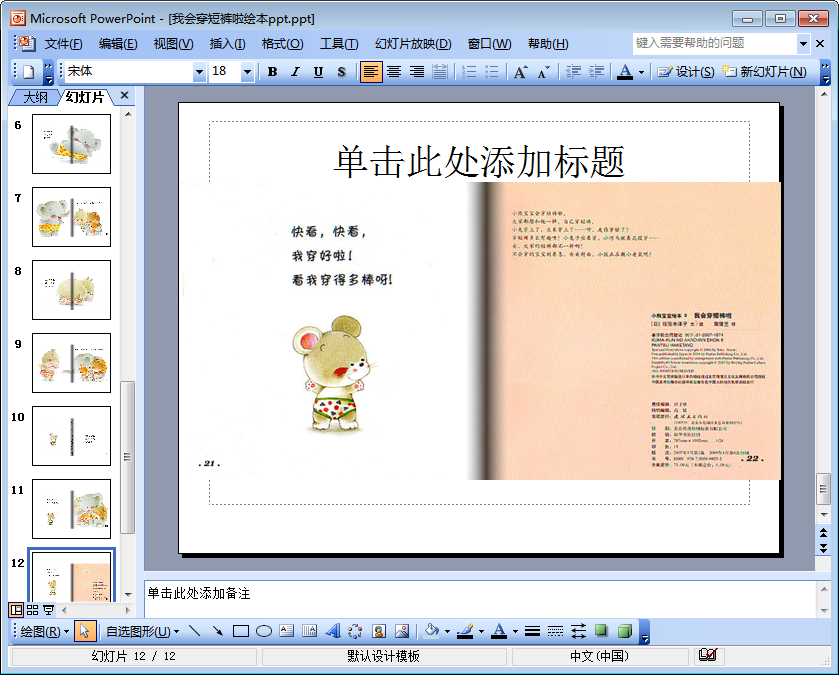Decrease the font size
This screenshot has width=839, height=675.
click(x=543, y=72)
